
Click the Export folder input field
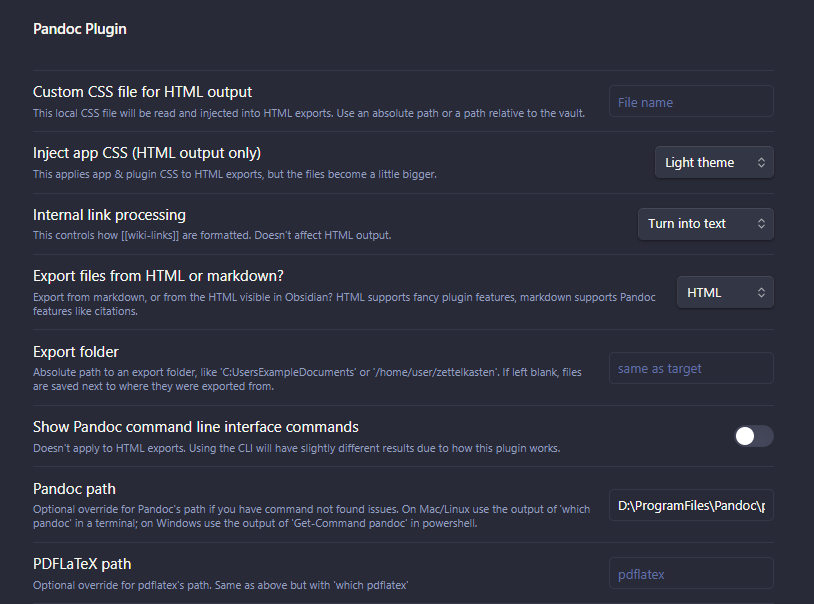691,368
